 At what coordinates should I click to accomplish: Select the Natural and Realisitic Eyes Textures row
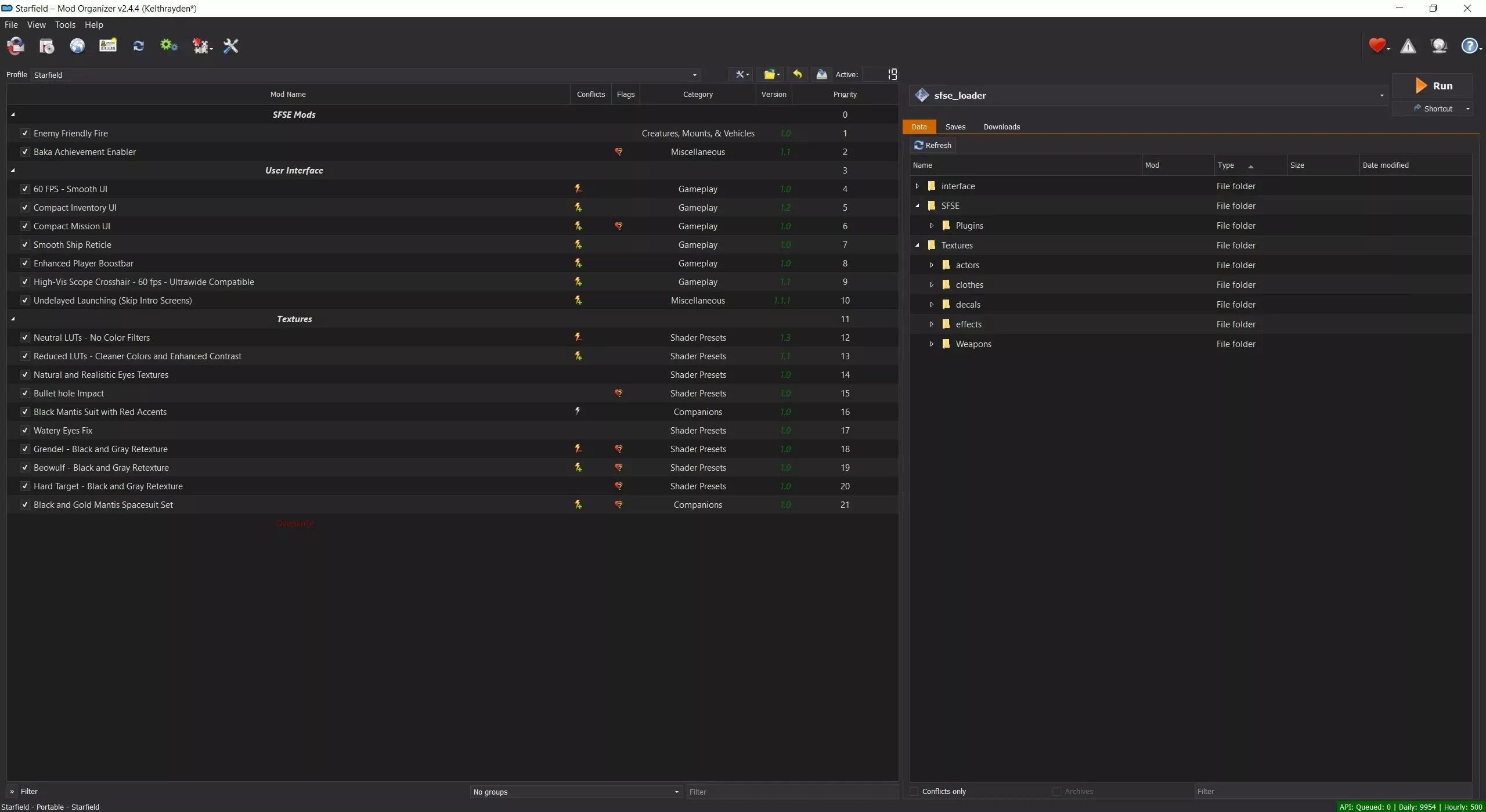click(x=453, y=374)
